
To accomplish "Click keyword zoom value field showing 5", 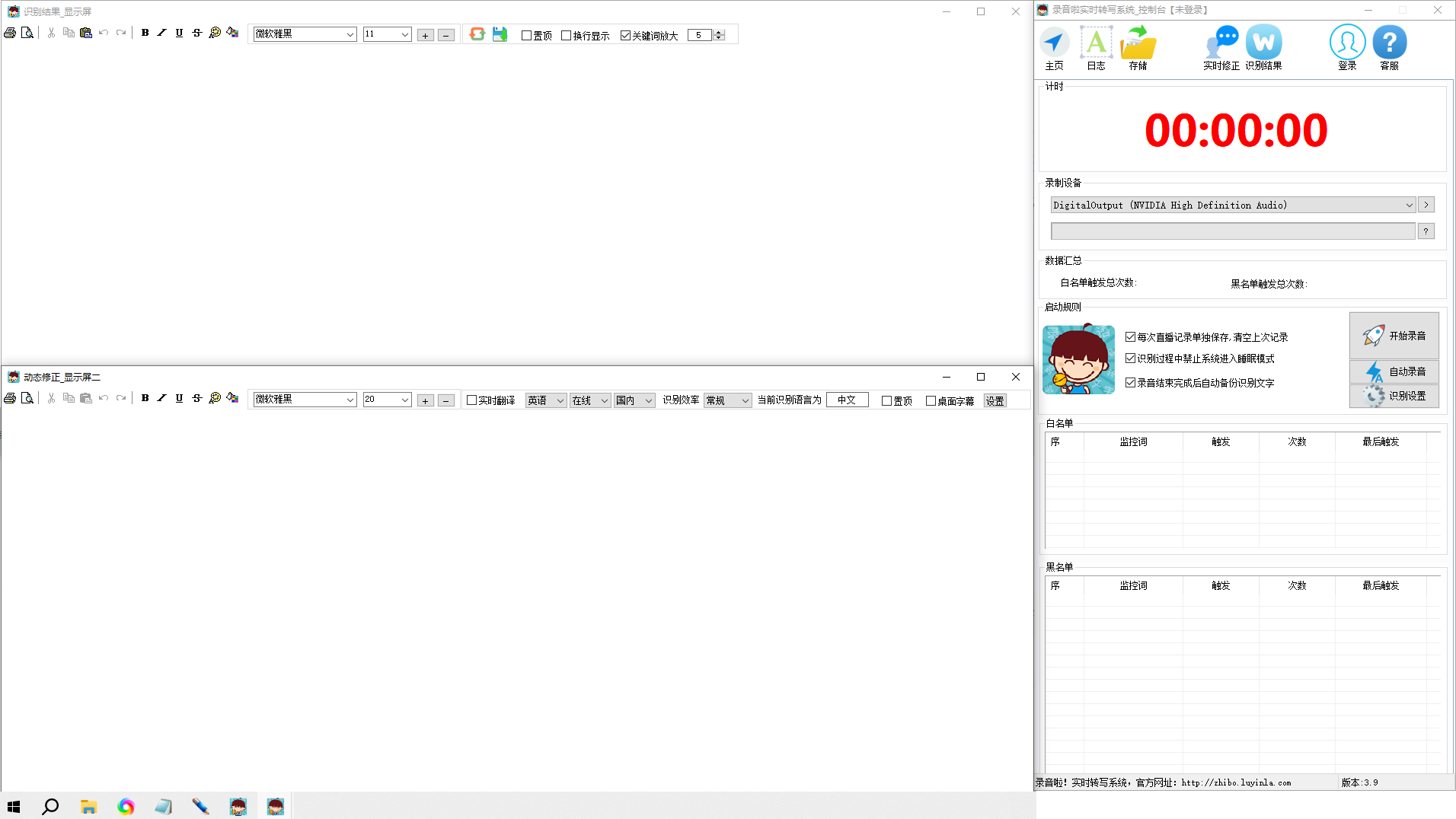I will point(700,35).
